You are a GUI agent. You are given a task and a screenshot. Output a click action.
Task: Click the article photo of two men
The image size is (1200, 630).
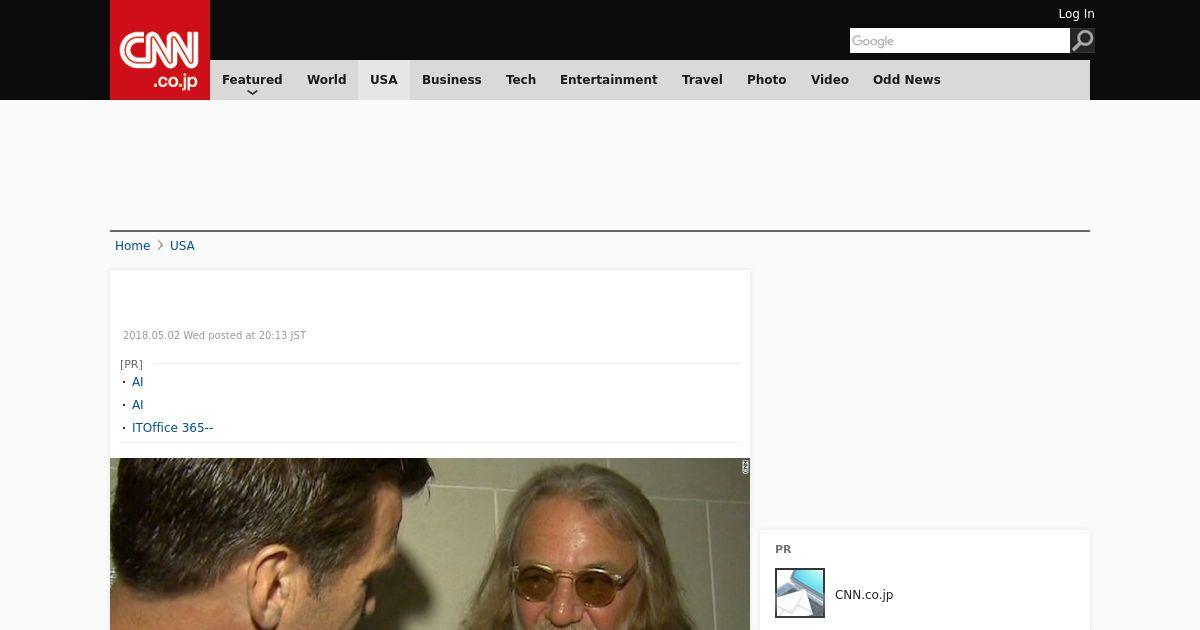point(430,544)
